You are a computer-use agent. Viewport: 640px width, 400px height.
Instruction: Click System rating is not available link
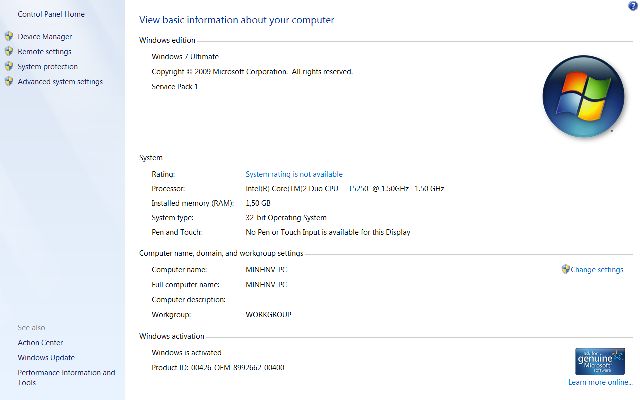click(x=294, y=174)
